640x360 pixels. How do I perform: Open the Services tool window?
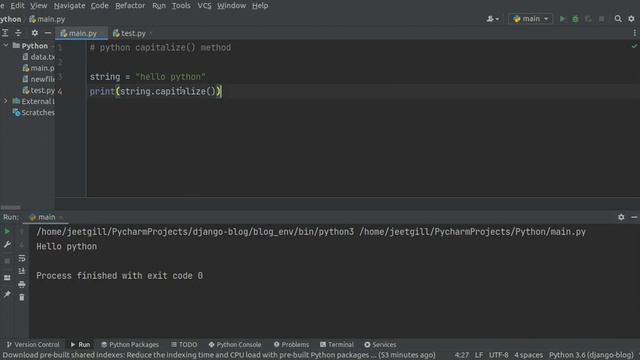(380, 344)
